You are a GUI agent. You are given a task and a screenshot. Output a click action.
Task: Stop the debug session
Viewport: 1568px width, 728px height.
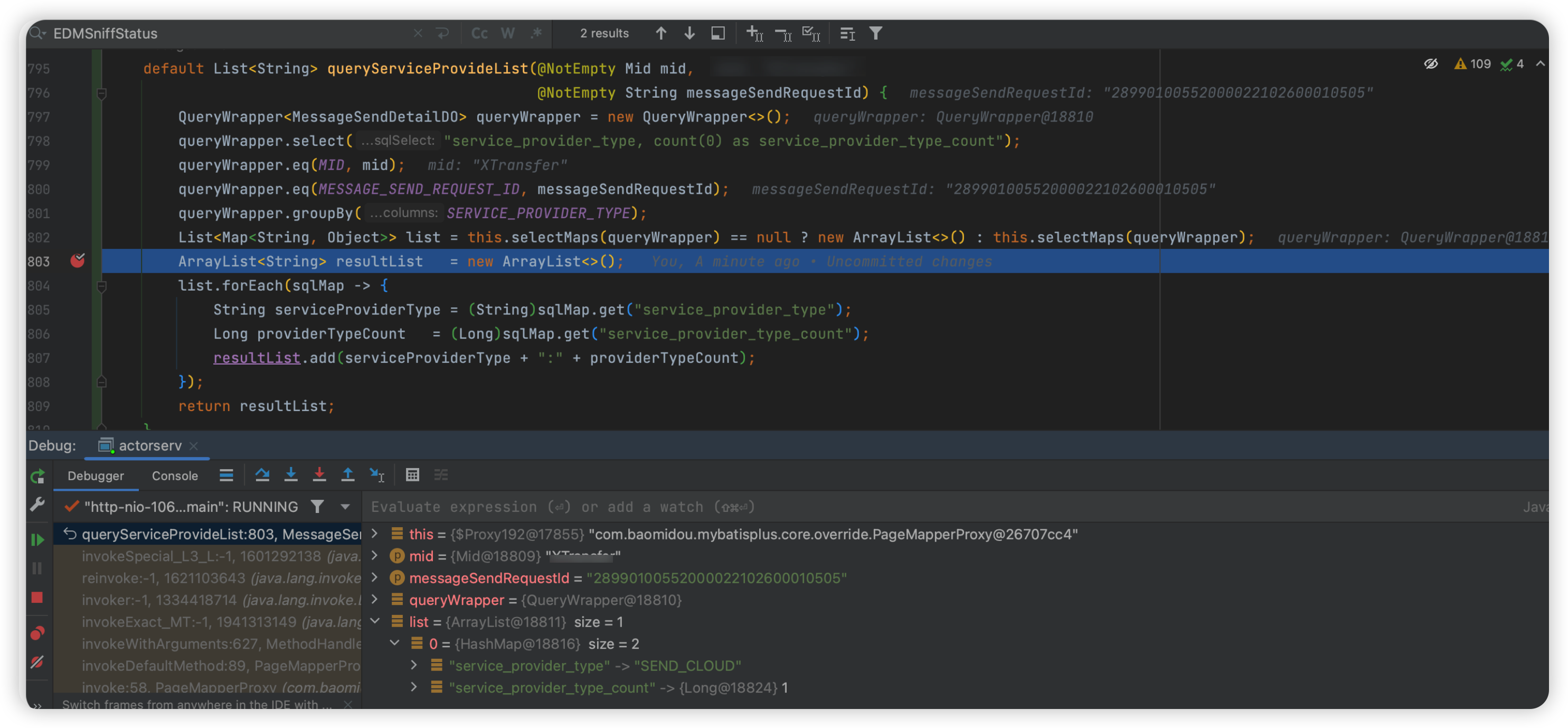point(37,598)
